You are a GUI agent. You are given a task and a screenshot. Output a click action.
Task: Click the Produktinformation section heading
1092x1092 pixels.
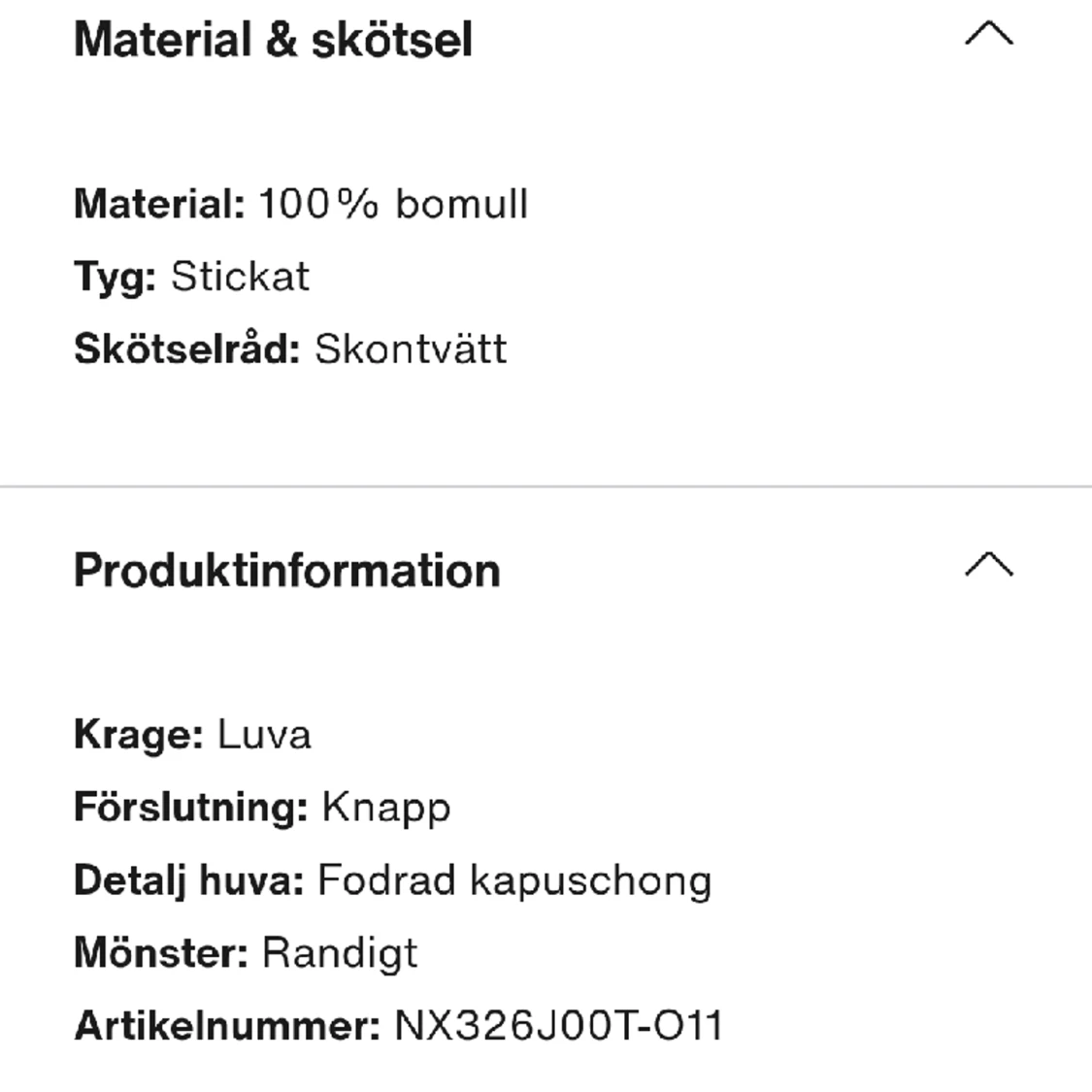click(x=286, y=570)
